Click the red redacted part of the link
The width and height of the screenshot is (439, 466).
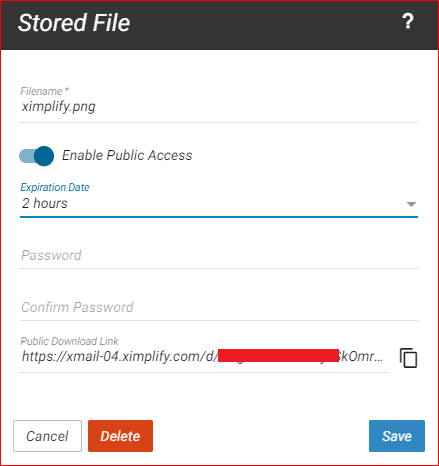(x=278, y=355)
